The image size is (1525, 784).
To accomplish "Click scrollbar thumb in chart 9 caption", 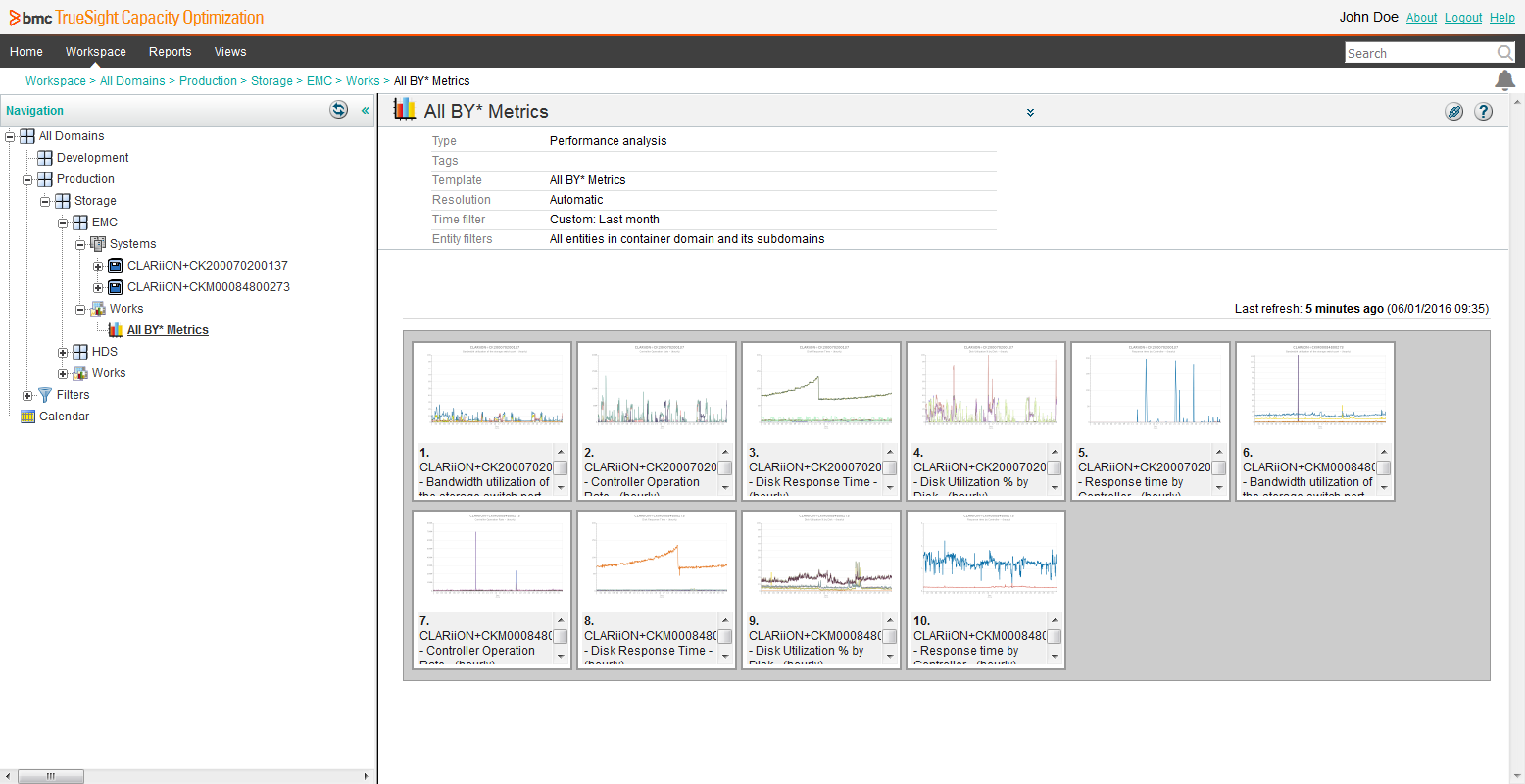I will click(890, 636).
